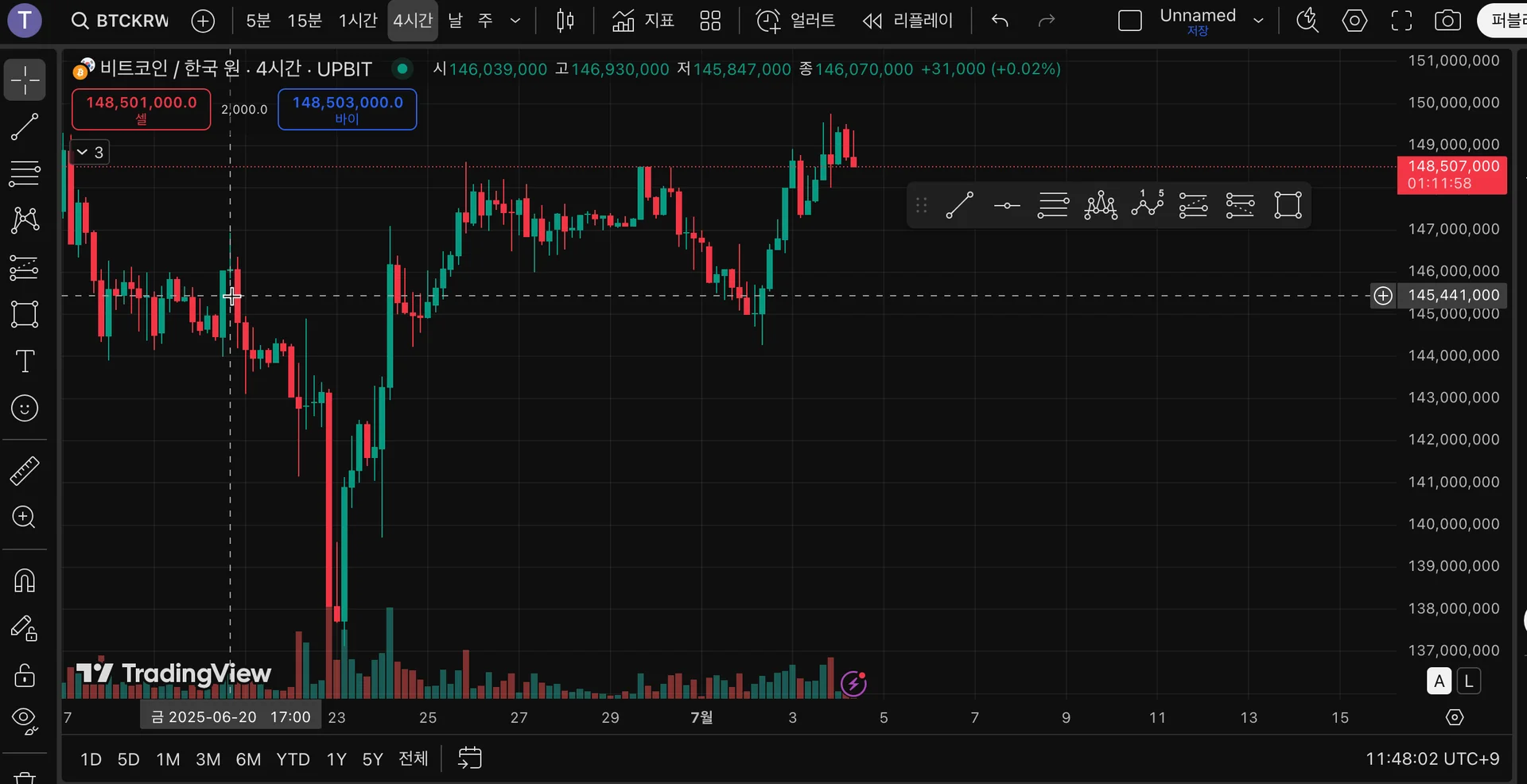This screenshot has height=784, width=1527.
Task: Activate the magnet snapping mode
Action: (25, 581)
